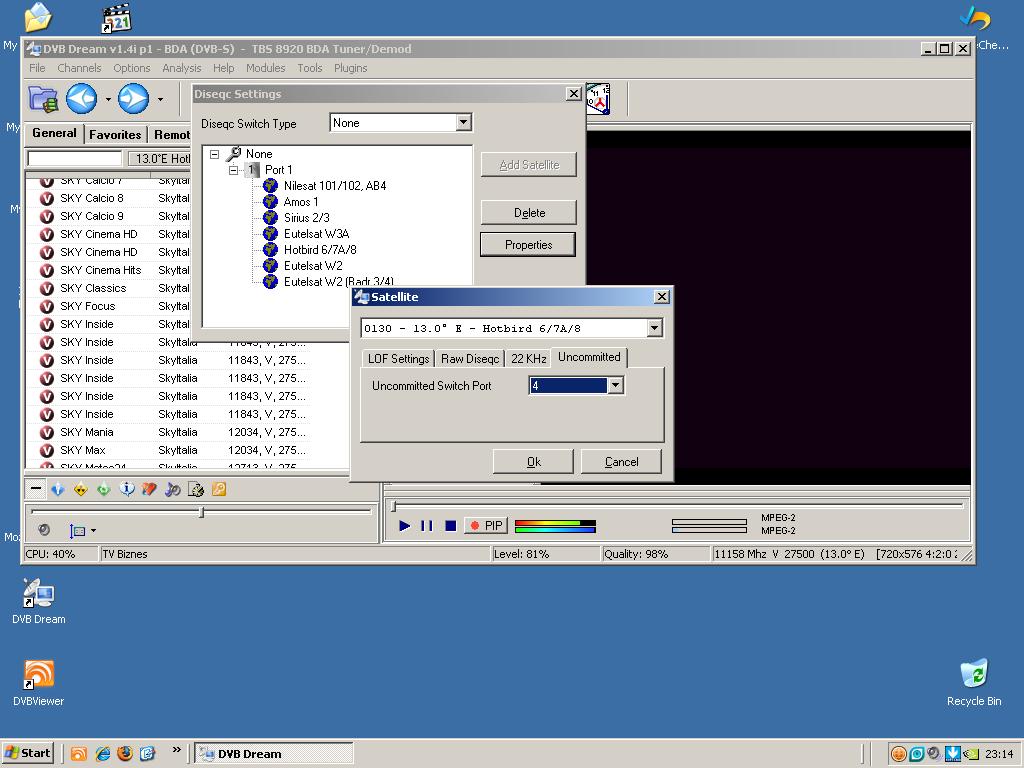Viewport: 1024px width, 768px height.
Task: Go to previous channel with back arrow
Action: tap(82, 99)
